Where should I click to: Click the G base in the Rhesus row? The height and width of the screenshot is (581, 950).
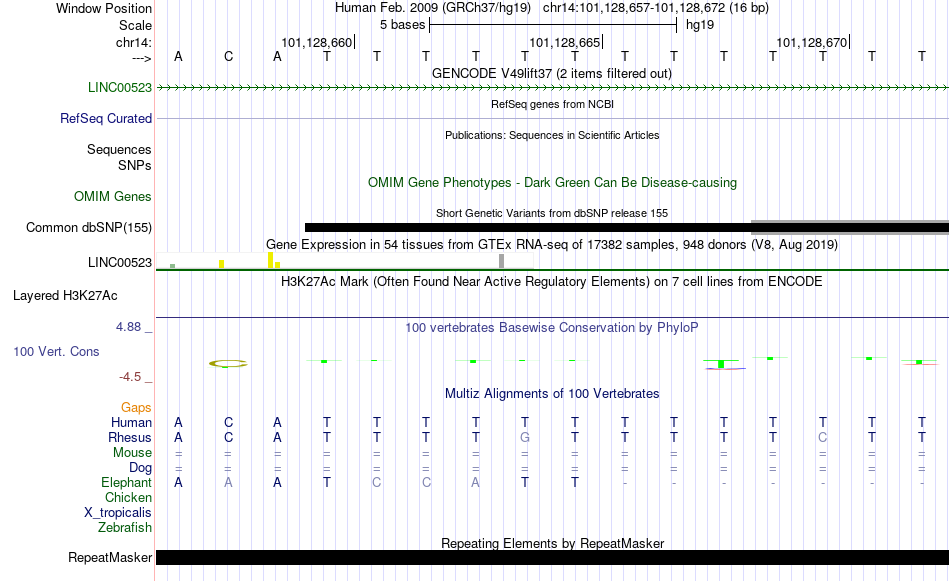[525, 437]
